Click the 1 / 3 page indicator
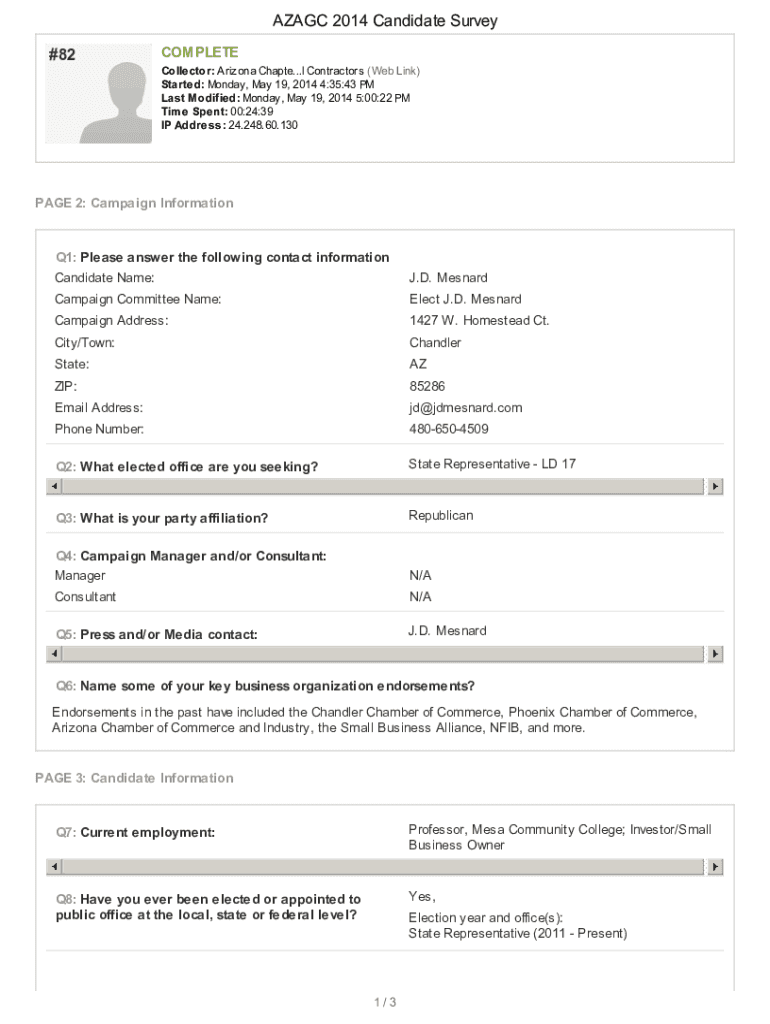770x1024 pixels. coord(385,1002)
